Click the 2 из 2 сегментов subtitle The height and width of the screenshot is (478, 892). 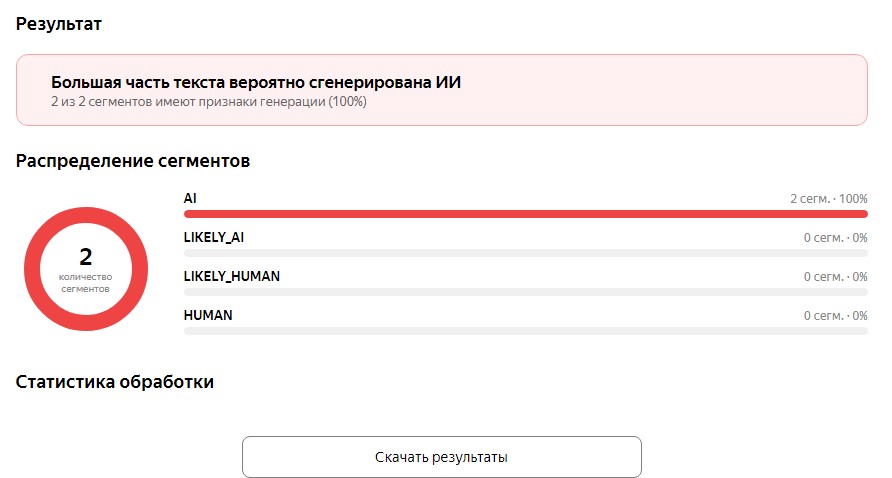point(209,102)
